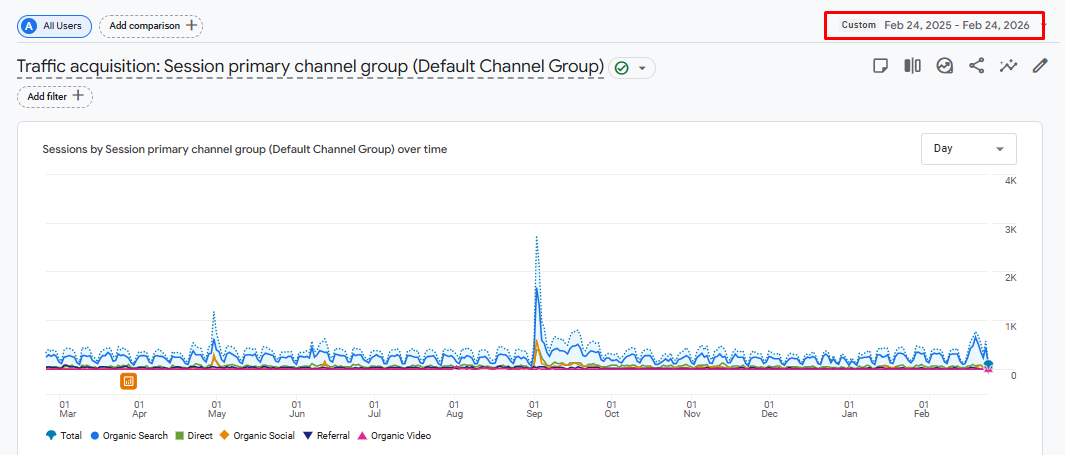1065x455 pixels.
Task: Click the Traffic acquisition report title
Action: pos(310,67)
